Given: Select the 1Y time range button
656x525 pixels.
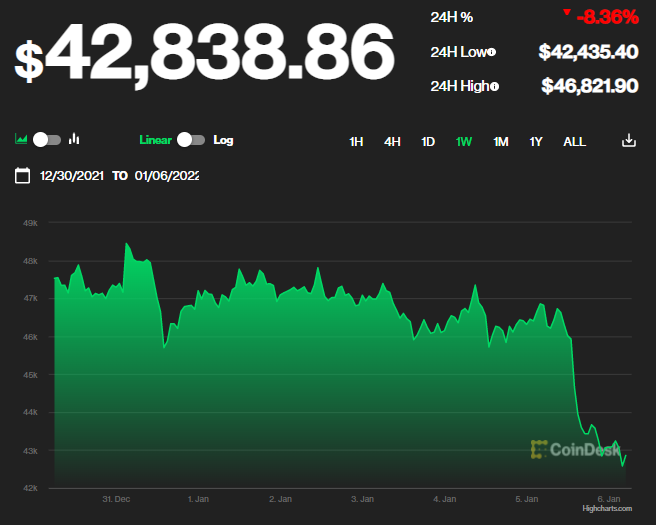Looking at the screenshot, I should pyautogui.click(x=536, y=142).
